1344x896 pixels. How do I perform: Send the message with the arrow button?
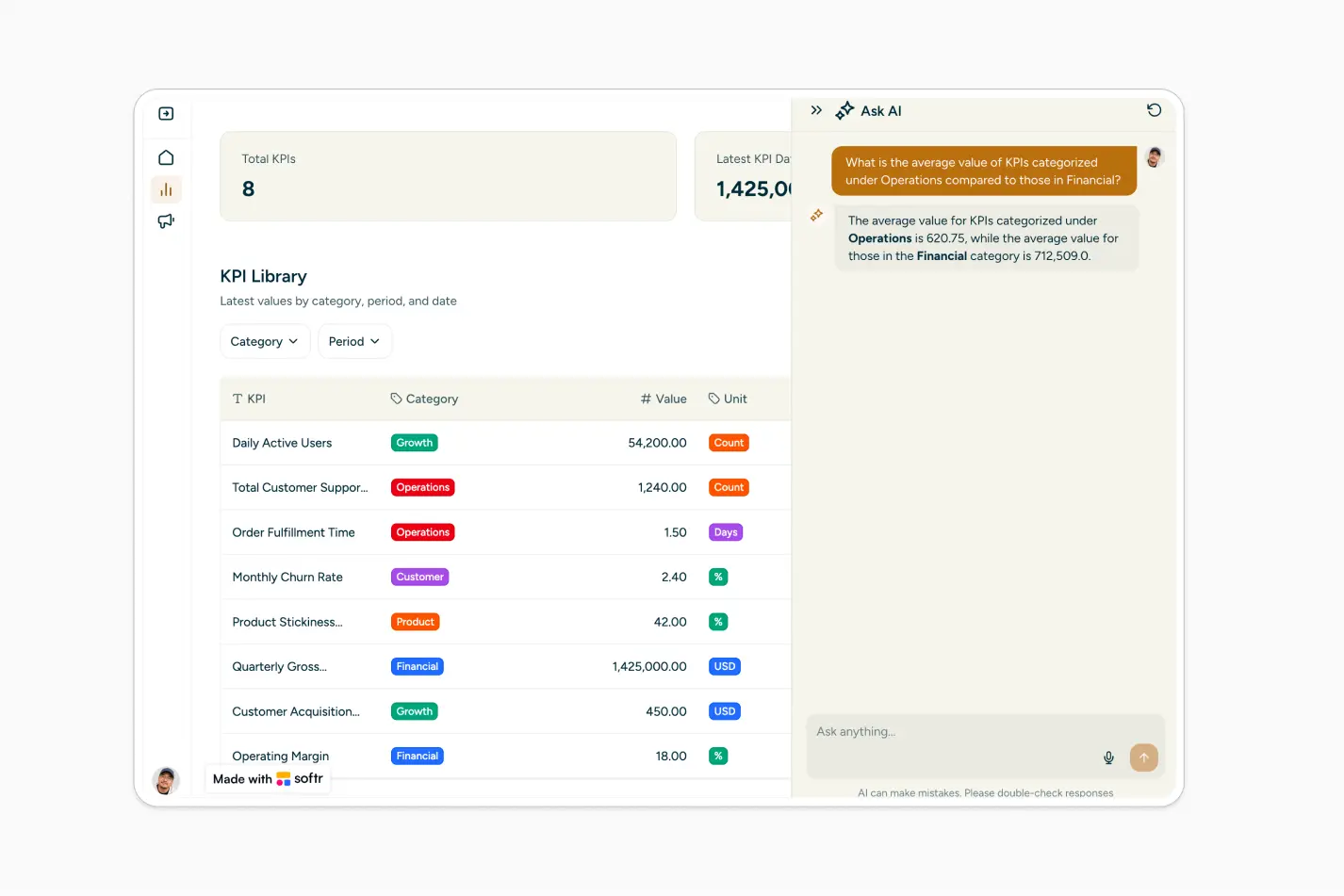[1143, 758]
